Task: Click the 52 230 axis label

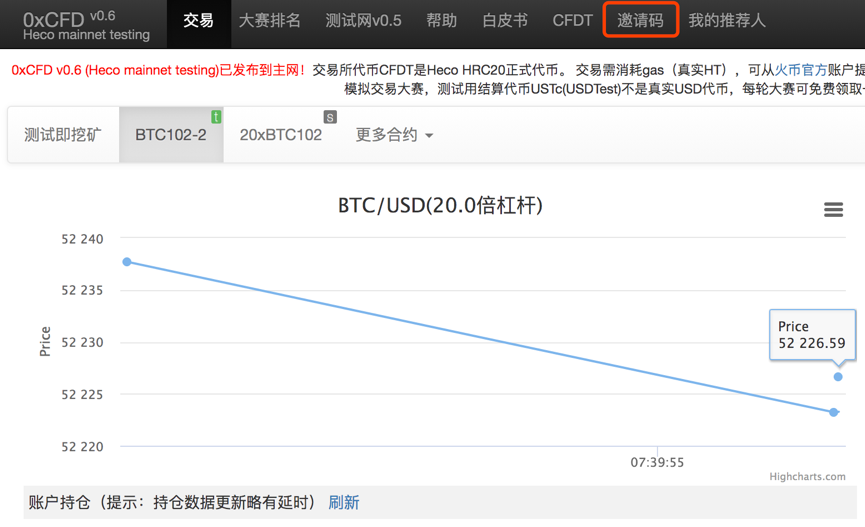Action: click(82, 343)
